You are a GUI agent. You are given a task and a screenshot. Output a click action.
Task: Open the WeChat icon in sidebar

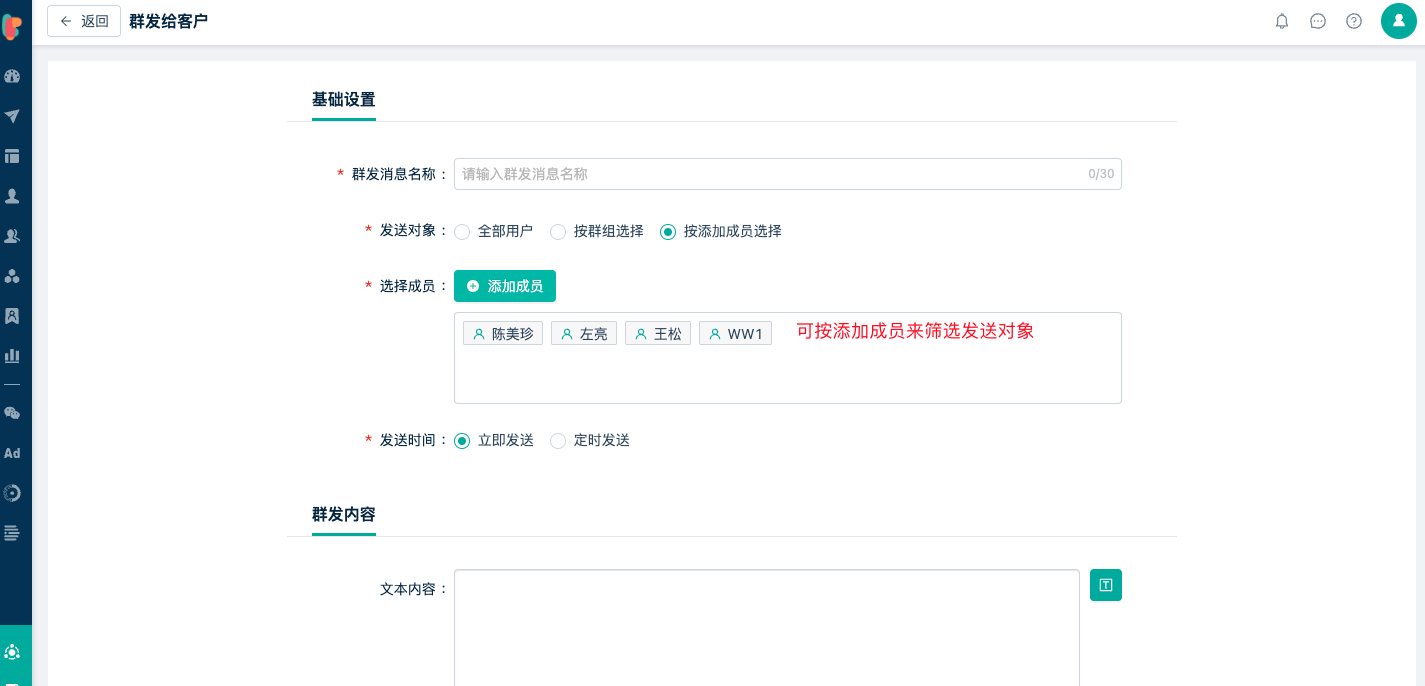(x=12, y=413)
